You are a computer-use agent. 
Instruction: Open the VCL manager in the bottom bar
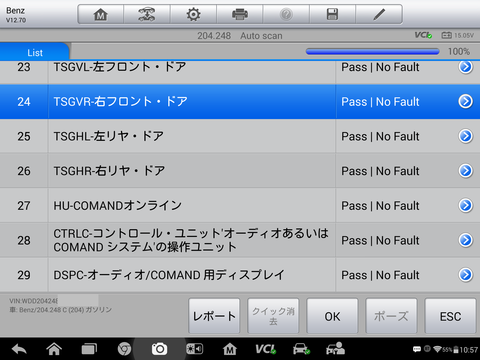coord(265,349)
